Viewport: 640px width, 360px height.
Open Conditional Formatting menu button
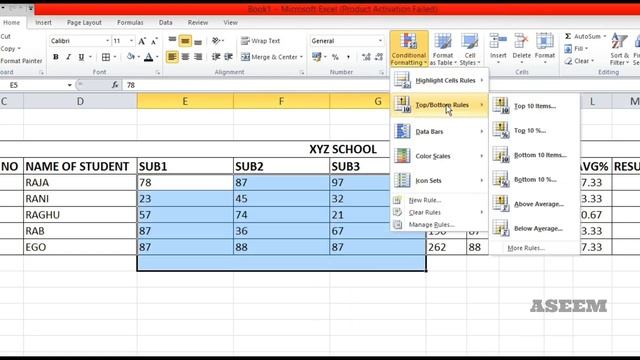coord(409,49)
